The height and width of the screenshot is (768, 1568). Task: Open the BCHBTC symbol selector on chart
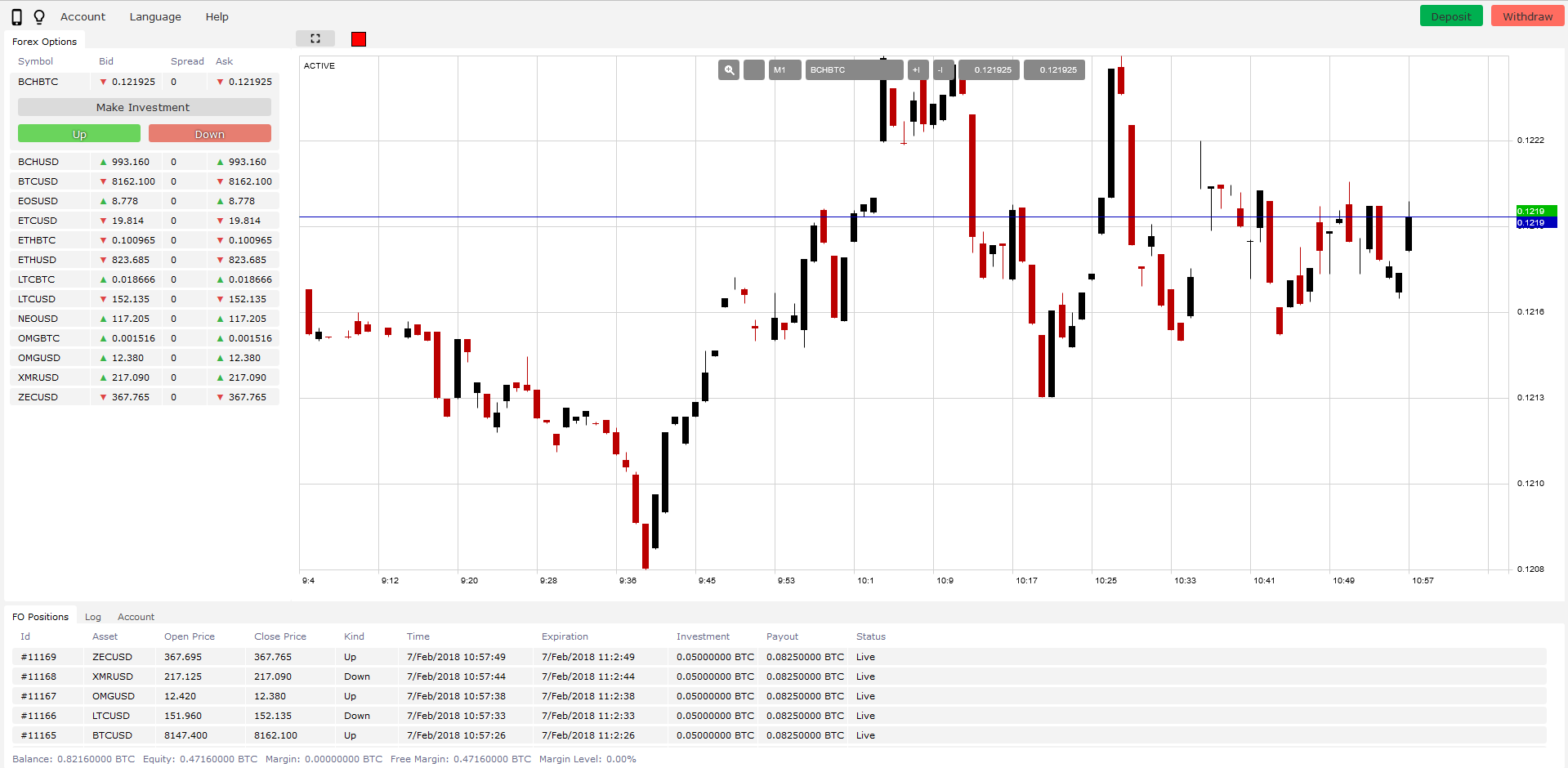[854, 70]
